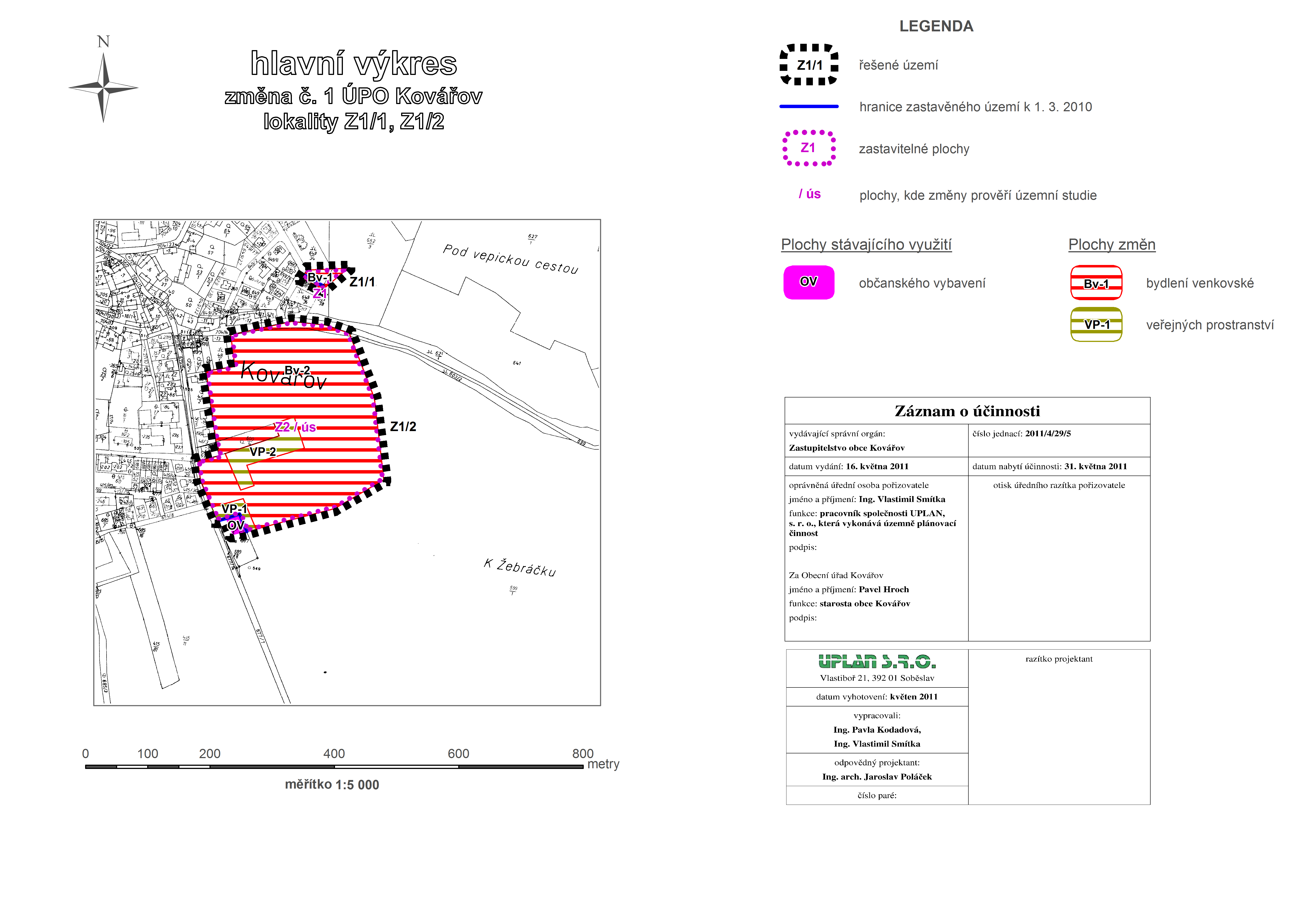Click the 'Pod vepickou cestou' map label
This screenshot has height=924, width=1307.
click(511, 259)
